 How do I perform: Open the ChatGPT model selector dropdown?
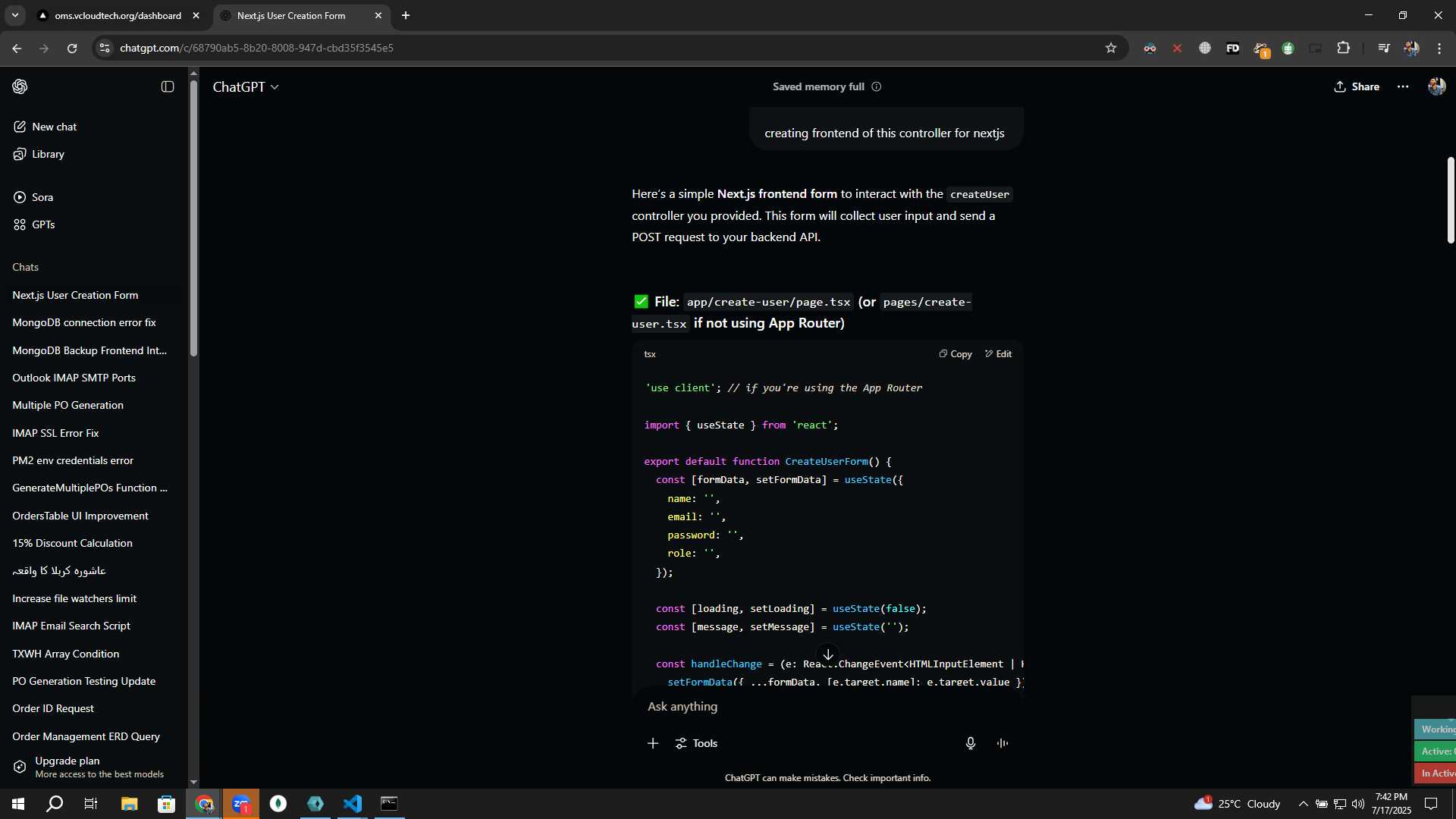tap(246, 87)
